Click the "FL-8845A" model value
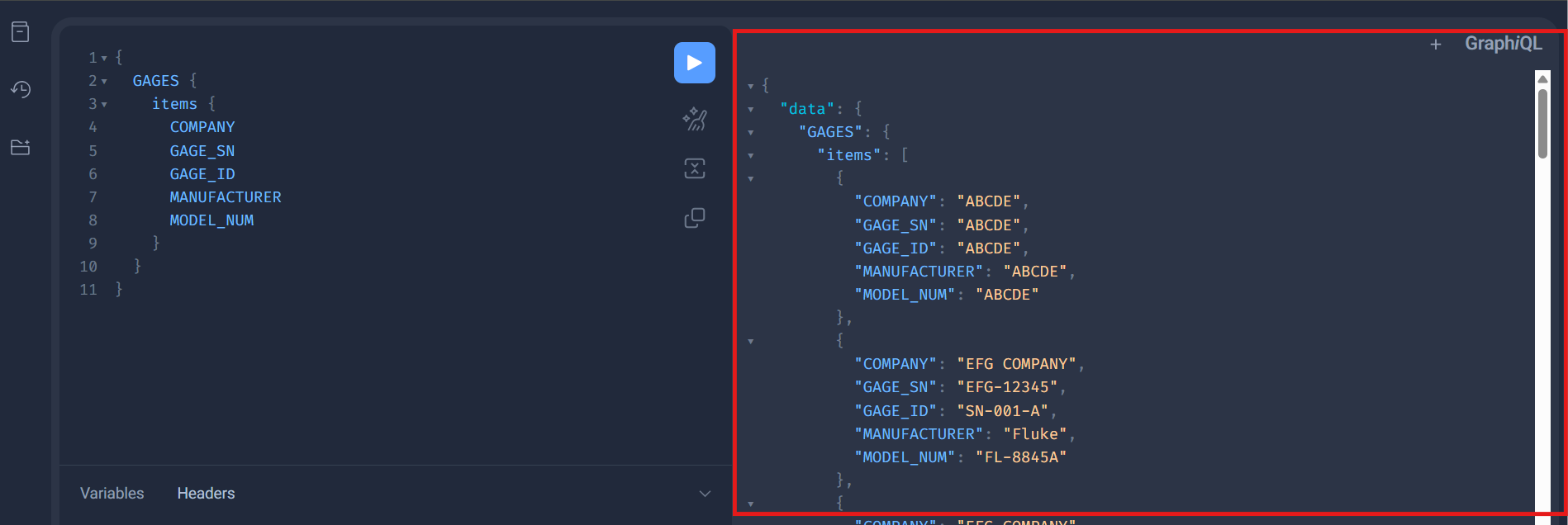The image size is (1568, 525). [1021, 457]
